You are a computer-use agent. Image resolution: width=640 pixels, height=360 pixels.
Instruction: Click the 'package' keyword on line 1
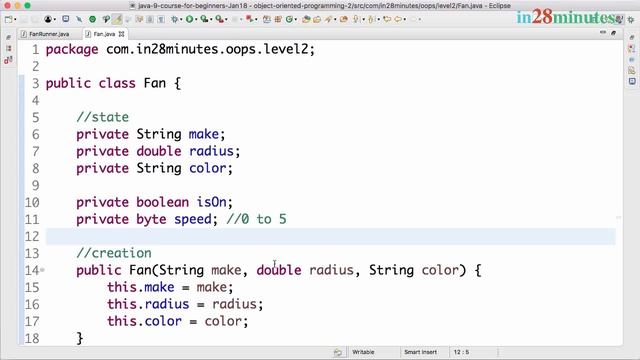coord(72,50)
